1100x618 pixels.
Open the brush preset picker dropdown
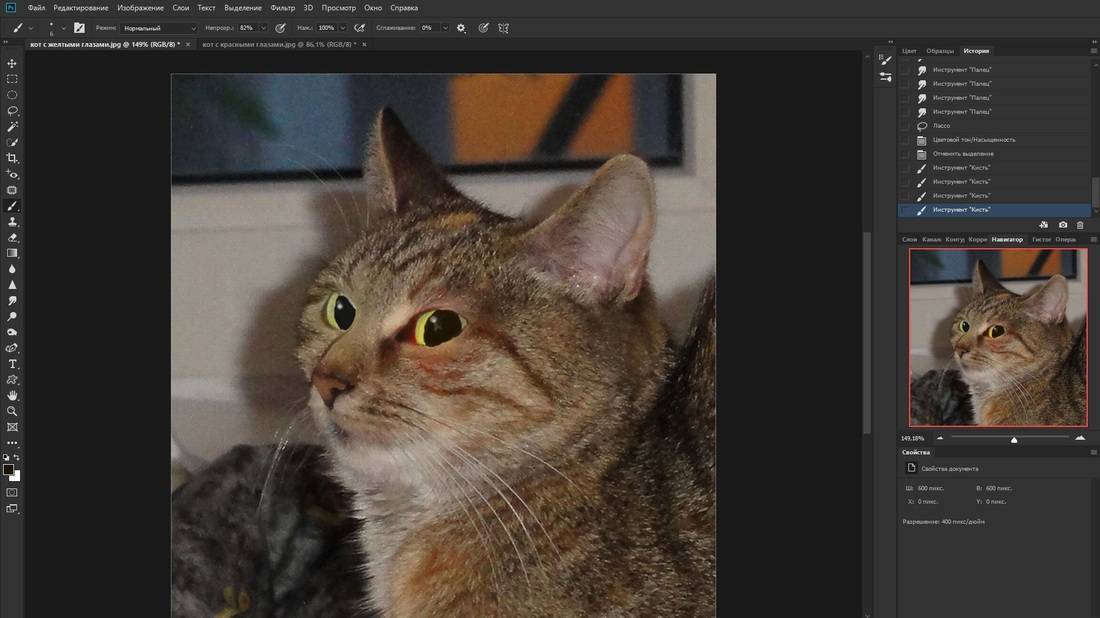[x=64, y=28]
